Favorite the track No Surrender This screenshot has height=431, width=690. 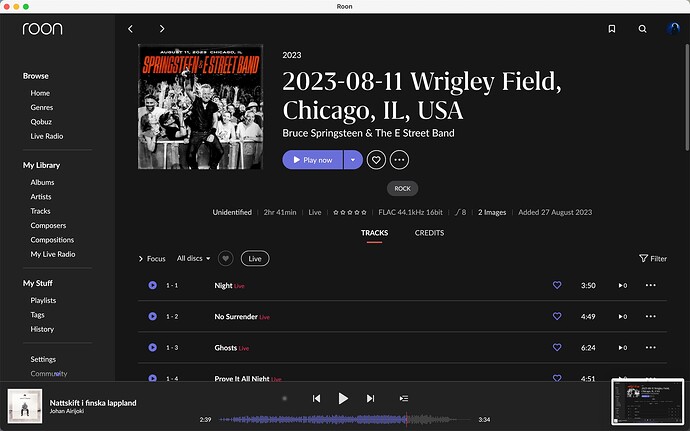click(557, 316)
